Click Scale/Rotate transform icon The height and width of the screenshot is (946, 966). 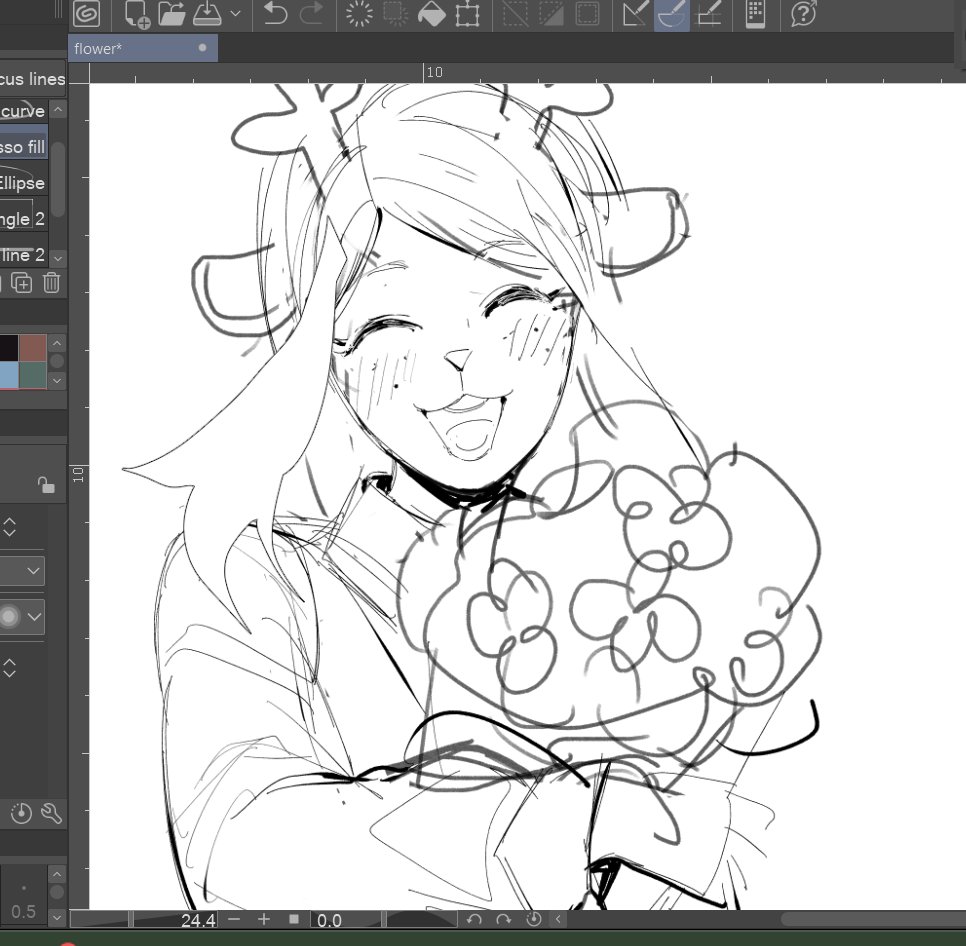468,14
